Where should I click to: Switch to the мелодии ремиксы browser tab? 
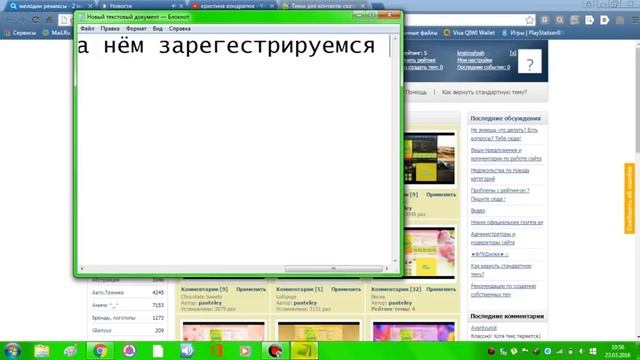click(50, 6)
